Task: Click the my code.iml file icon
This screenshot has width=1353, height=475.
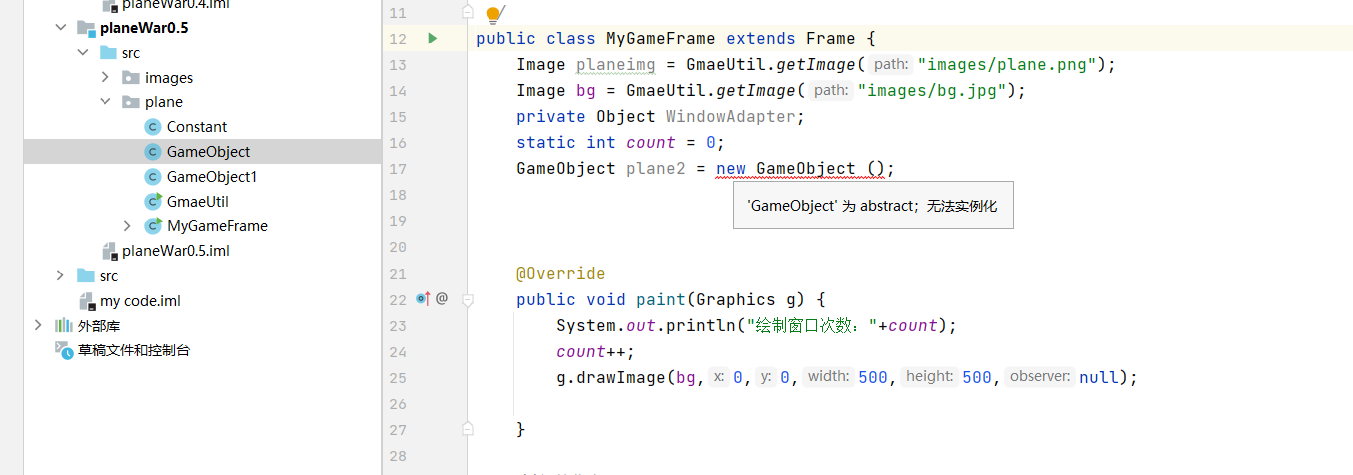Action: click(88, 301)
